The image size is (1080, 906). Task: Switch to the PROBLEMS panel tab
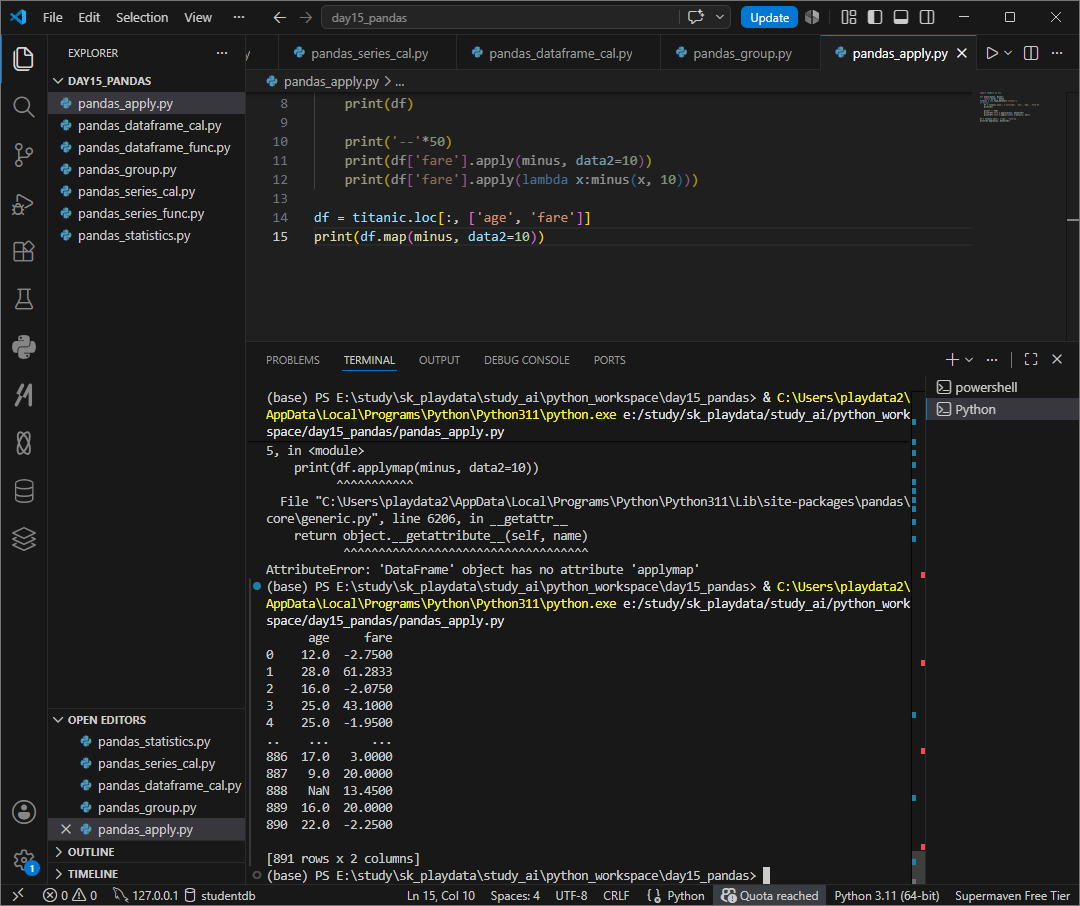point(293,360)
